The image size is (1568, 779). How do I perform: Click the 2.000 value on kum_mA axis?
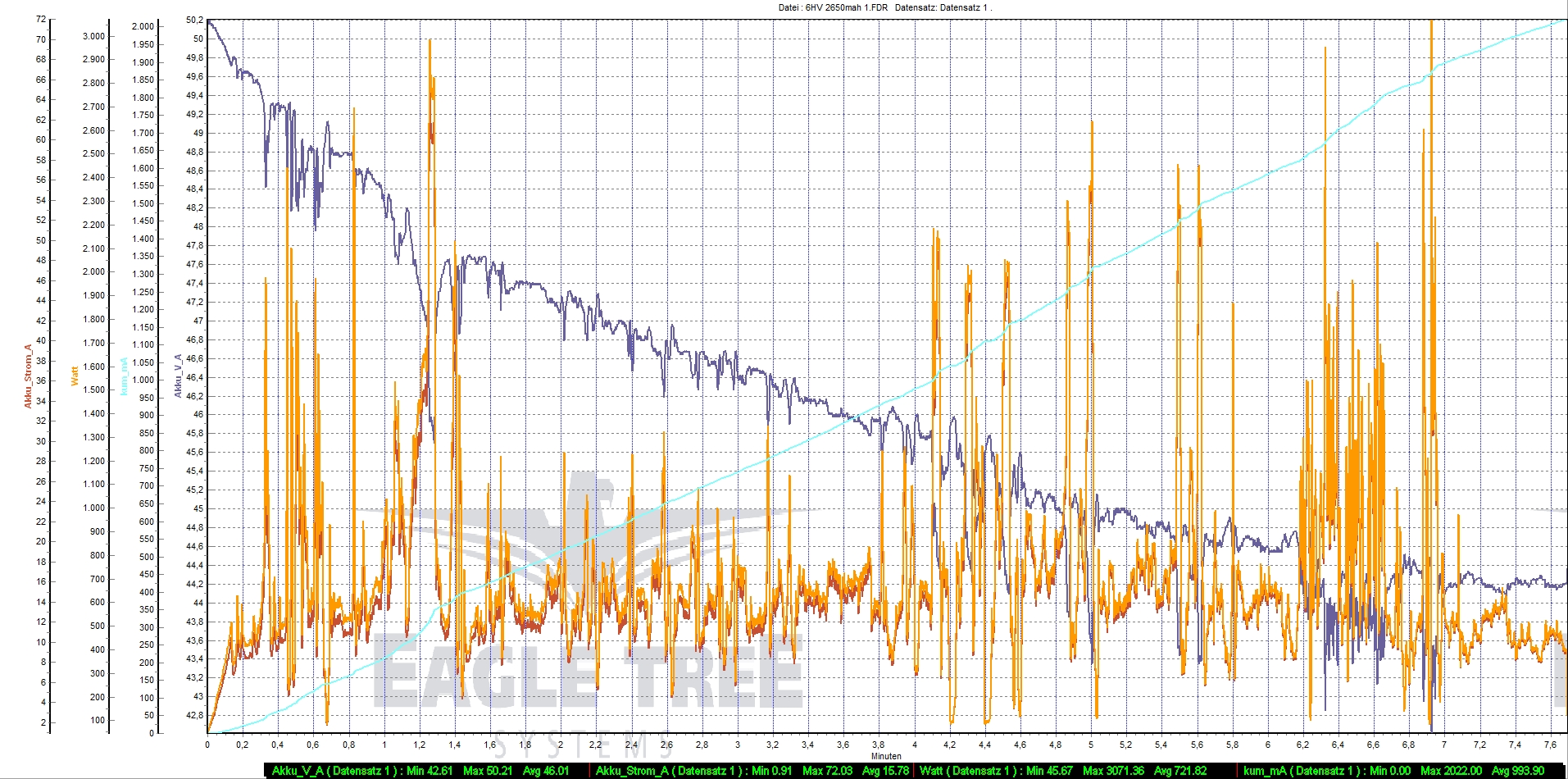(143, 26)
